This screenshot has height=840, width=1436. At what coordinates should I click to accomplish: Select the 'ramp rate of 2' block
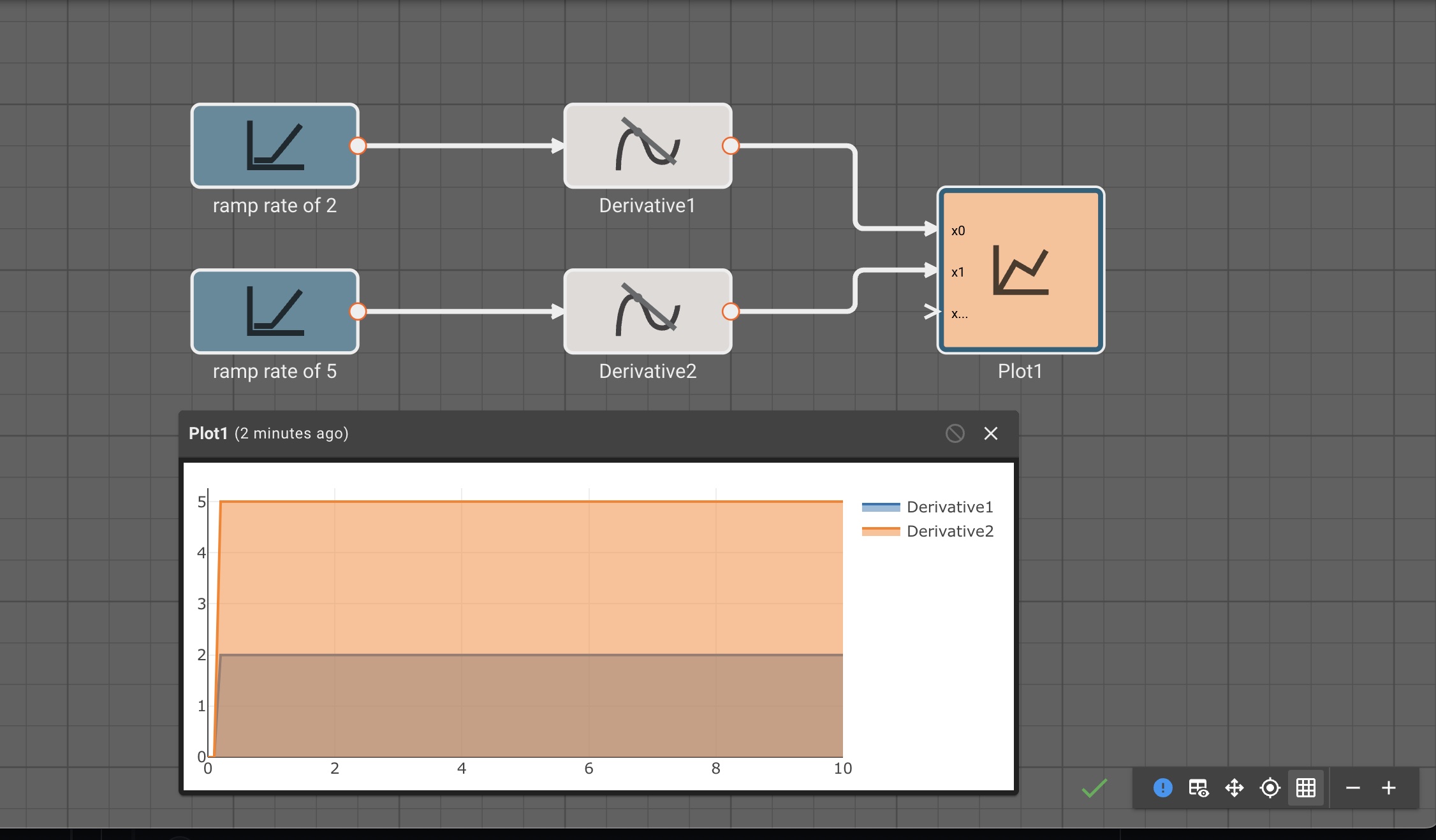pos(275,146)
